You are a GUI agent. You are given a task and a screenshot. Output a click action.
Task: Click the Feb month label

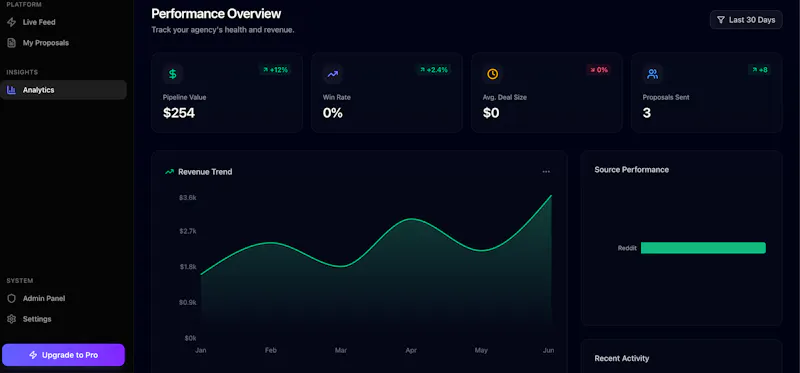click(x=270, y=351)
